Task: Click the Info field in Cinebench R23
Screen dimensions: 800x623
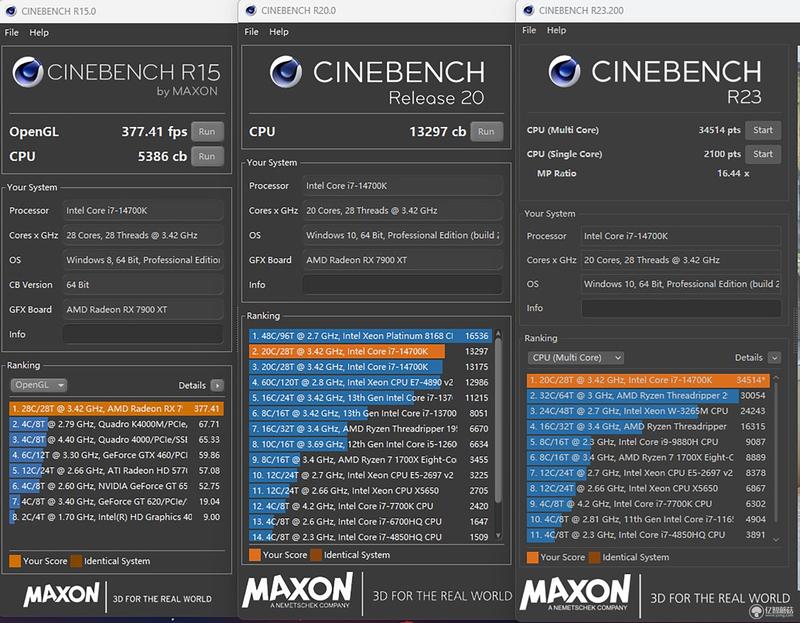Action: 681,308
